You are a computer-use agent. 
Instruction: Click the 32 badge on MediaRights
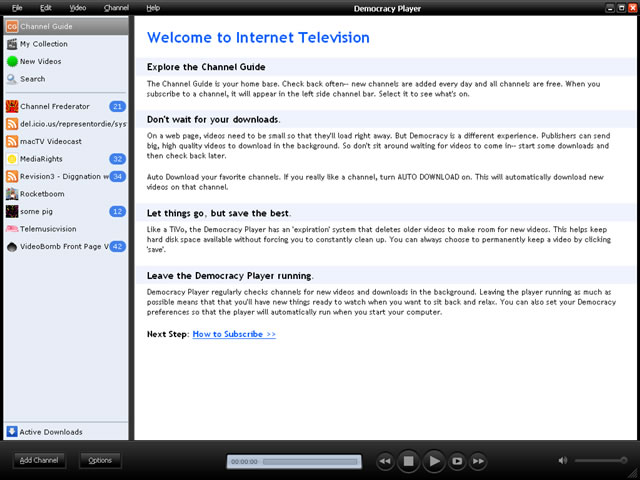(x=118, y=159)
